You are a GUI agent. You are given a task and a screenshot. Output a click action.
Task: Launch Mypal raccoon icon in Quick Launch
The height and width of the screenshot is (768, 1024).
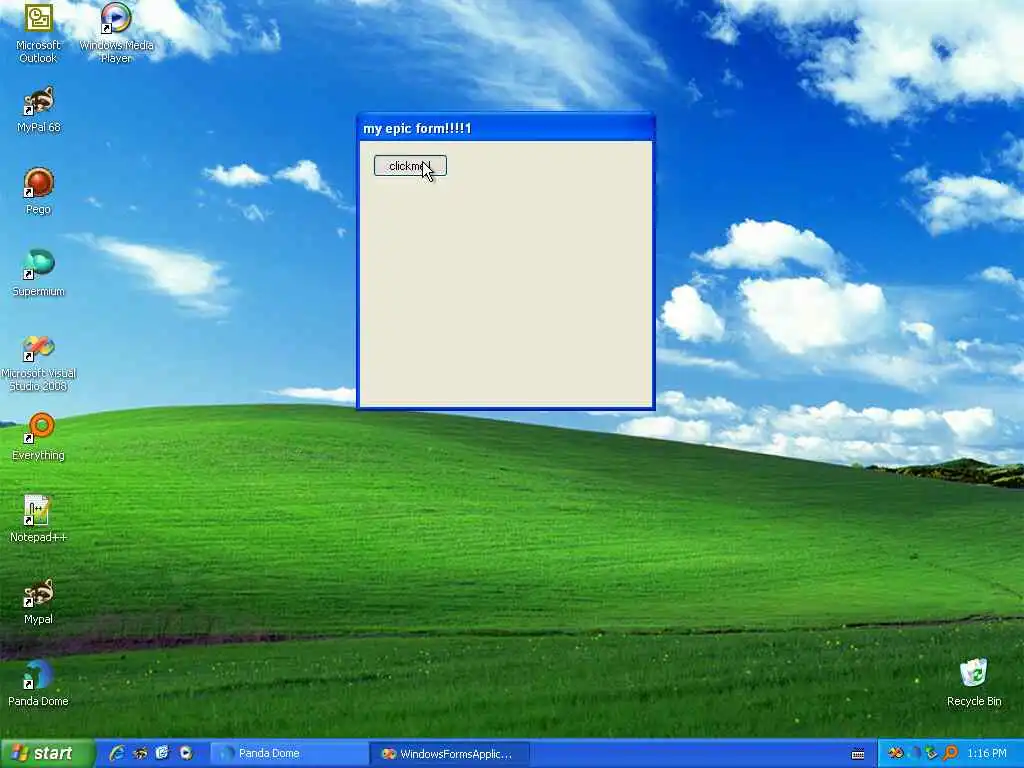[140, 753]
